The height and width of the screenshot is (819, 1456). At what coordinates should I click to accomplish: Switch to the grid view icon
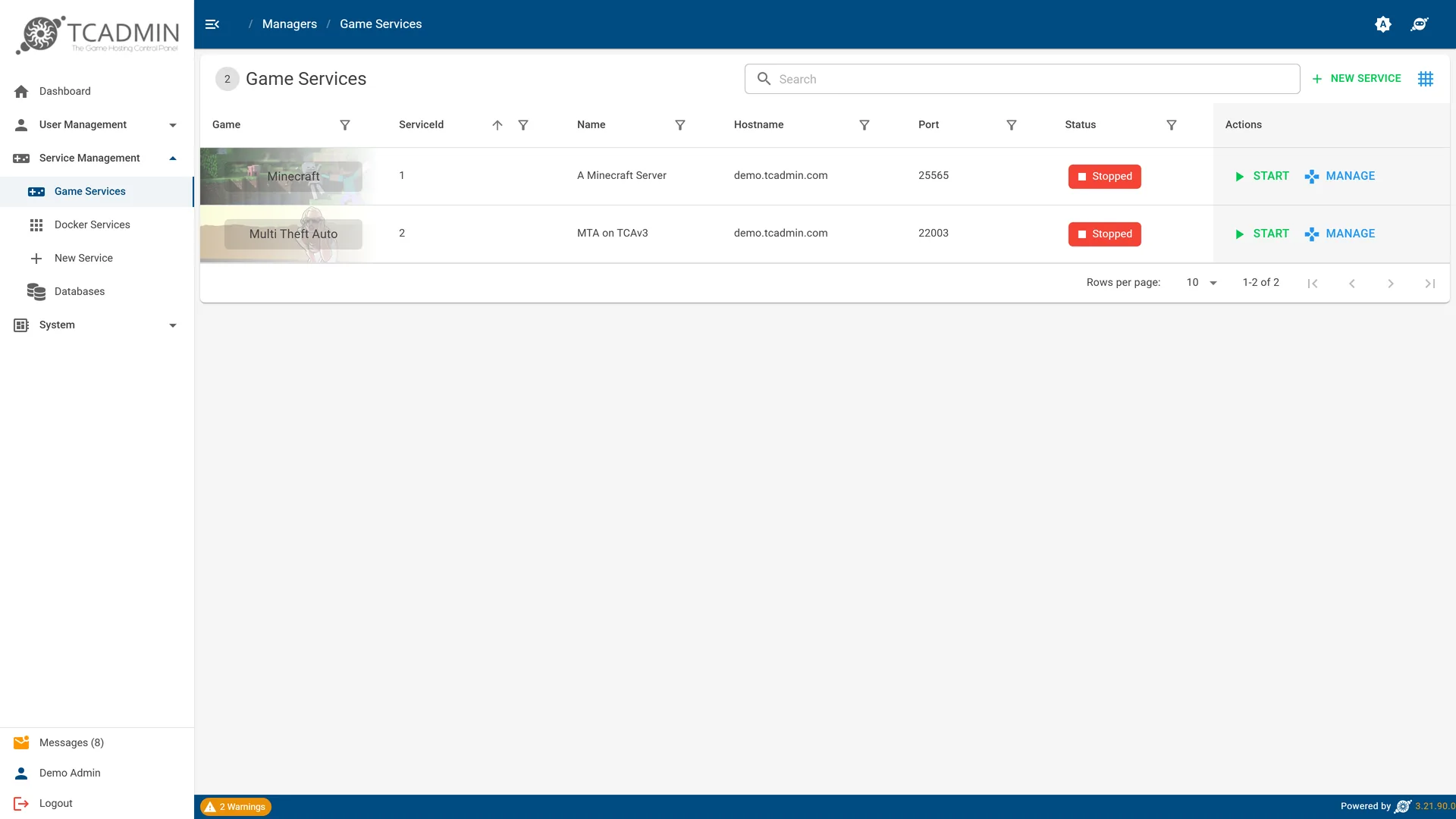[x=1426, y=79]
